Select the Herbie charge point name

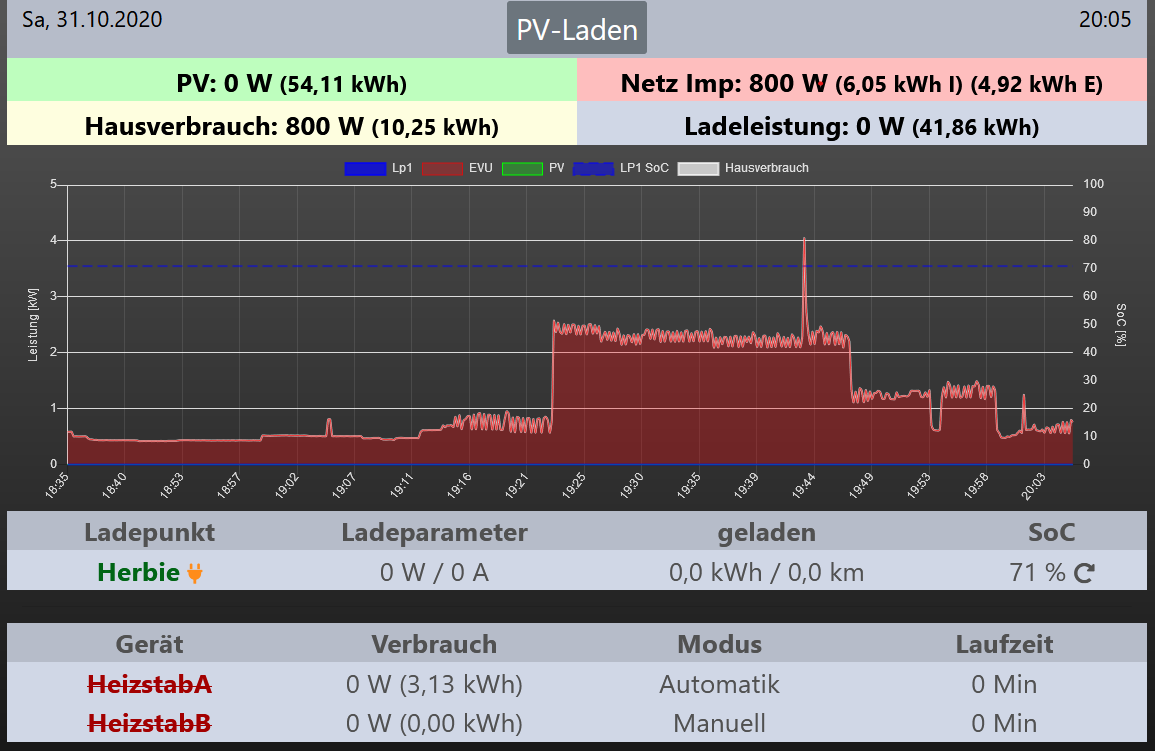pos(138,572)
